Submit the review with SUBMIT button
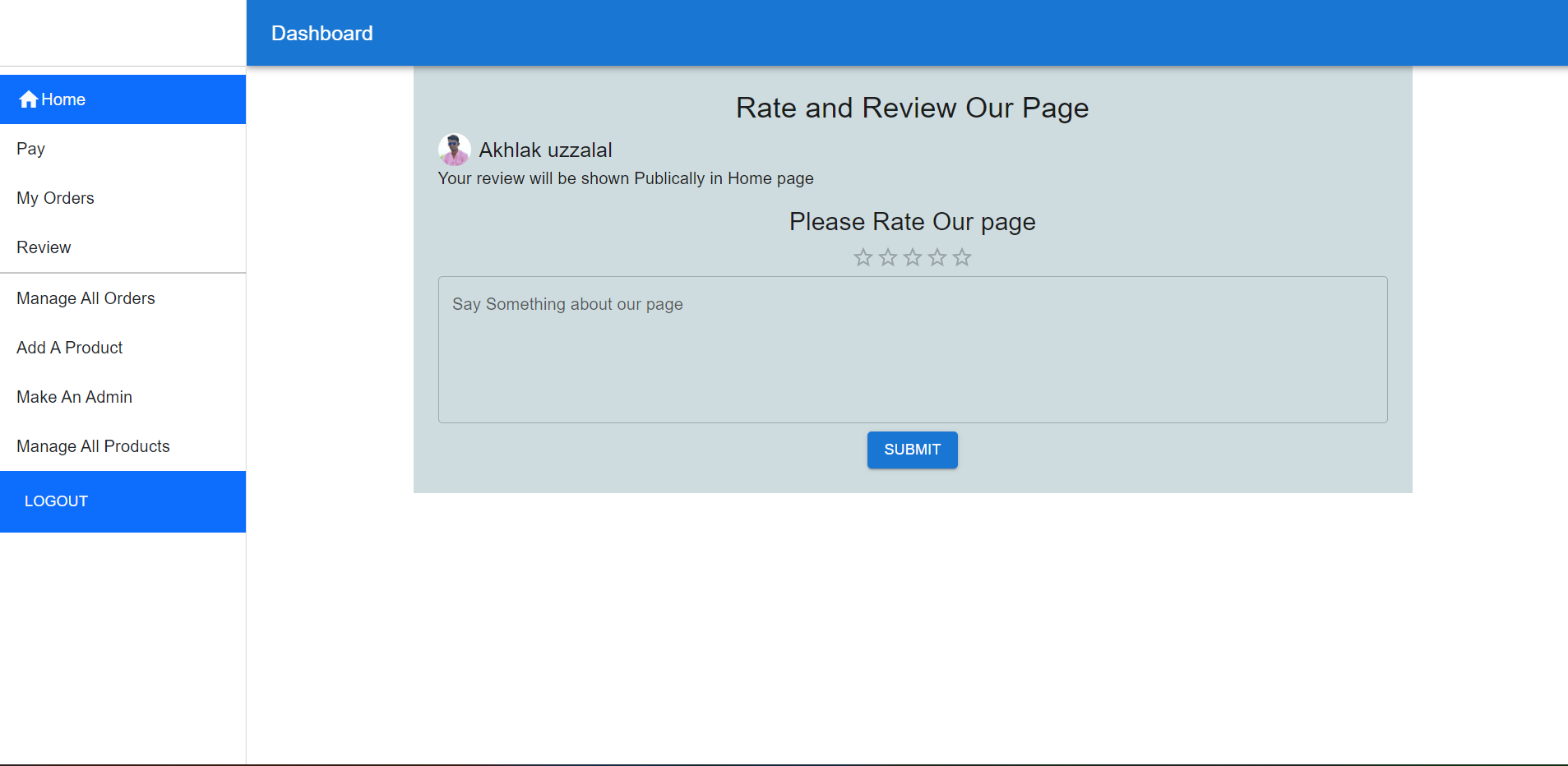Screen dimensions: 1568x766 [x=912, y=450]
